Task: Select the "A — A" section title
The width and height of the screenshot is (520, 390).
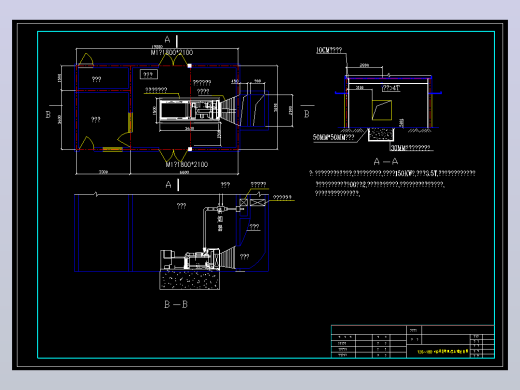Action: [386, 162]
